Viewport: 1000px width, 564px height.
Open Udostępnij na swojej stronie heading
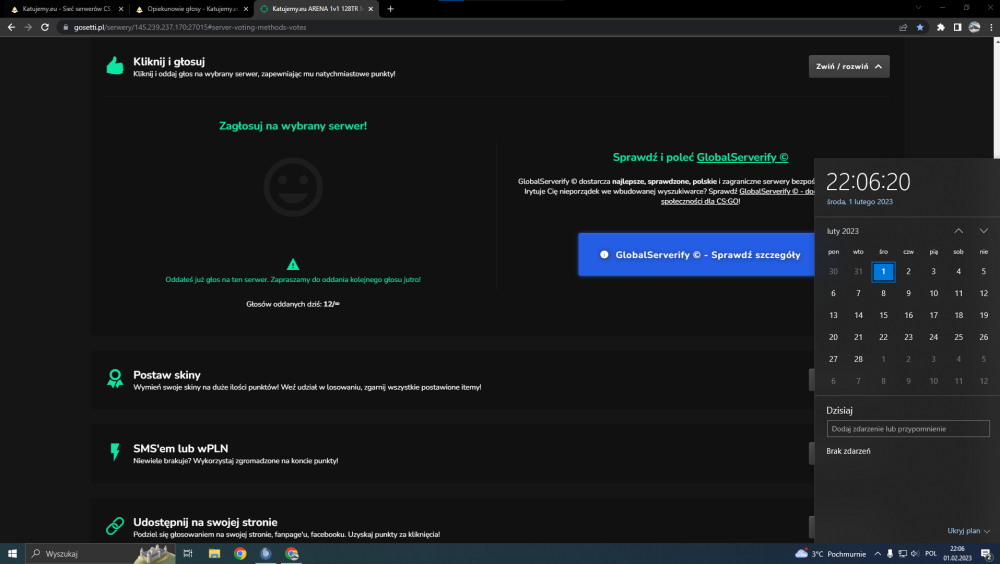click(205, 523)
